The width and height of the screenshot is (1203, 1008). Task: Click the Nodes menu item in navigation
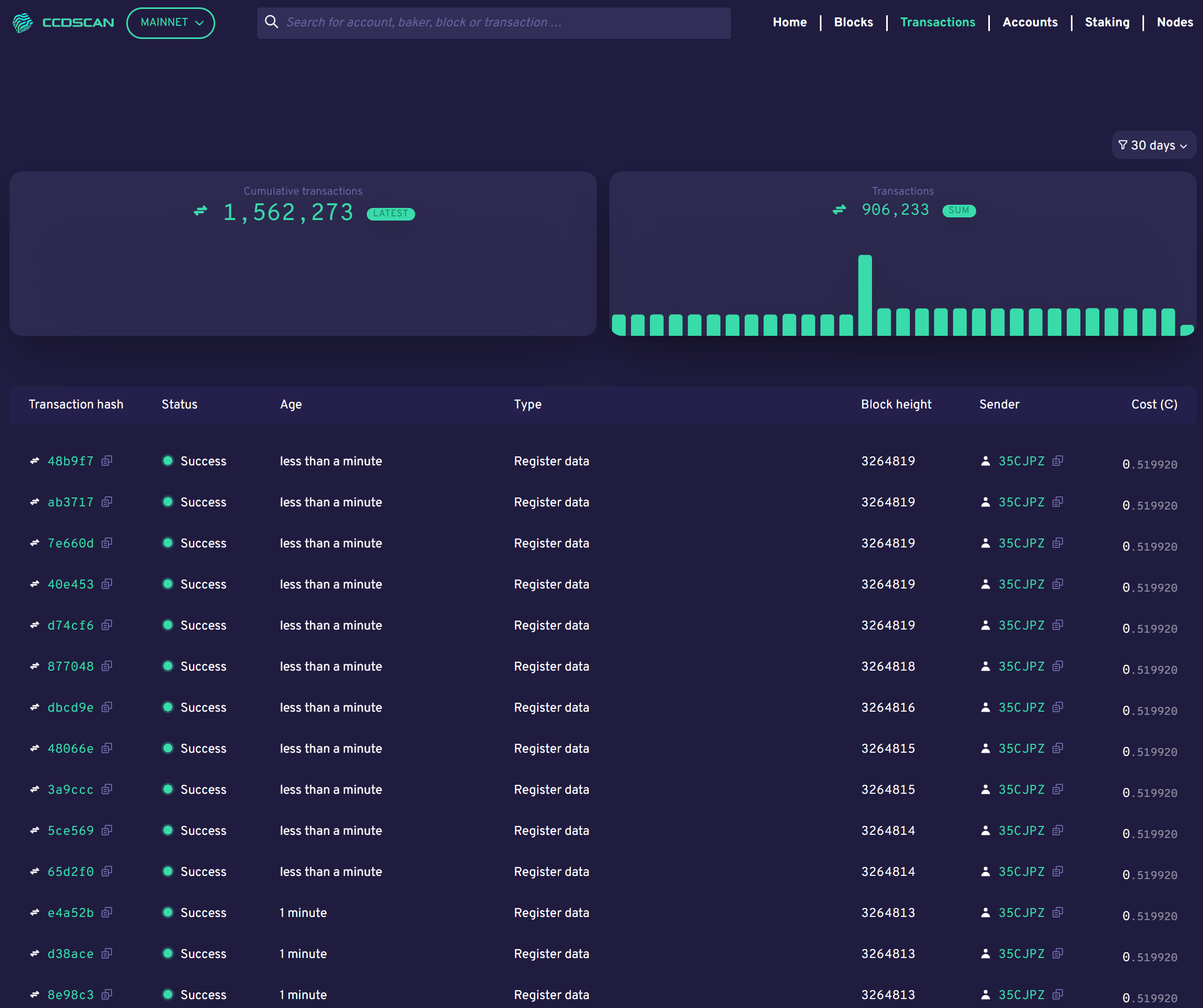(1172, 22)
